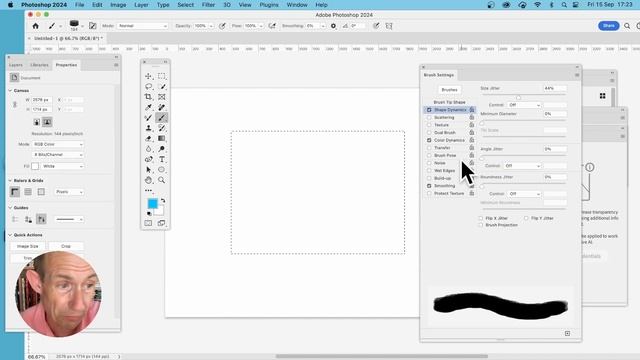Uncheck the Smoothing checkbox in Brush Settings
Screen dimensions: 640x360
click(x=429, y=186)
